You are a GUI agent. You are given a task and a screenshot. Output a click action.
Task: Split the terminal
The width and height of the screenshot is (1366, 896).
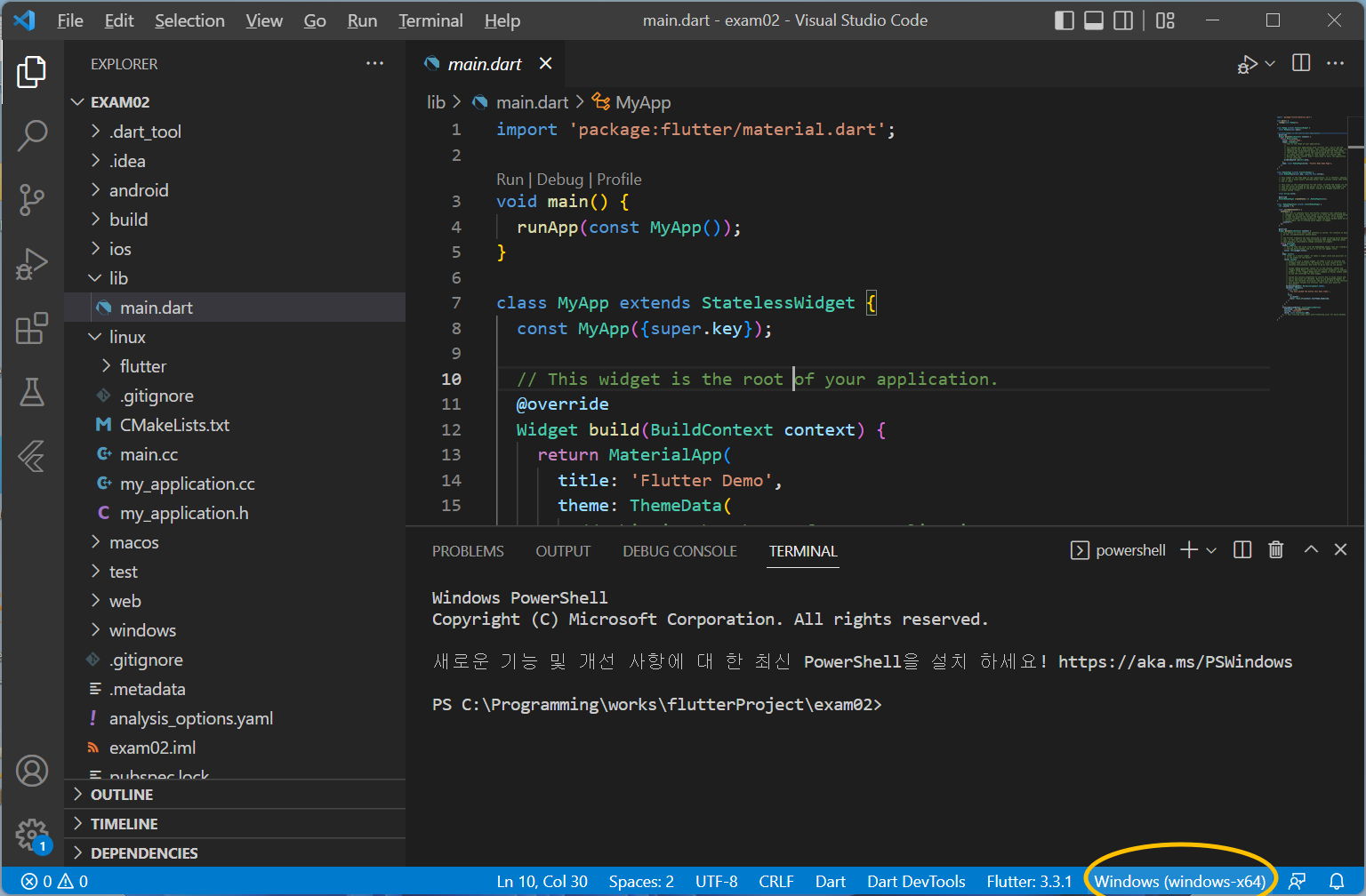[1242, 550]
